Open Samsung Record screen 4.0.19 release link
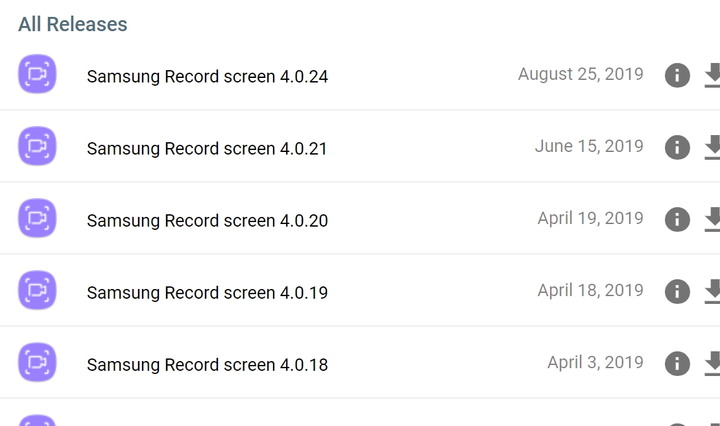720x426 pixels. point(207,292)
